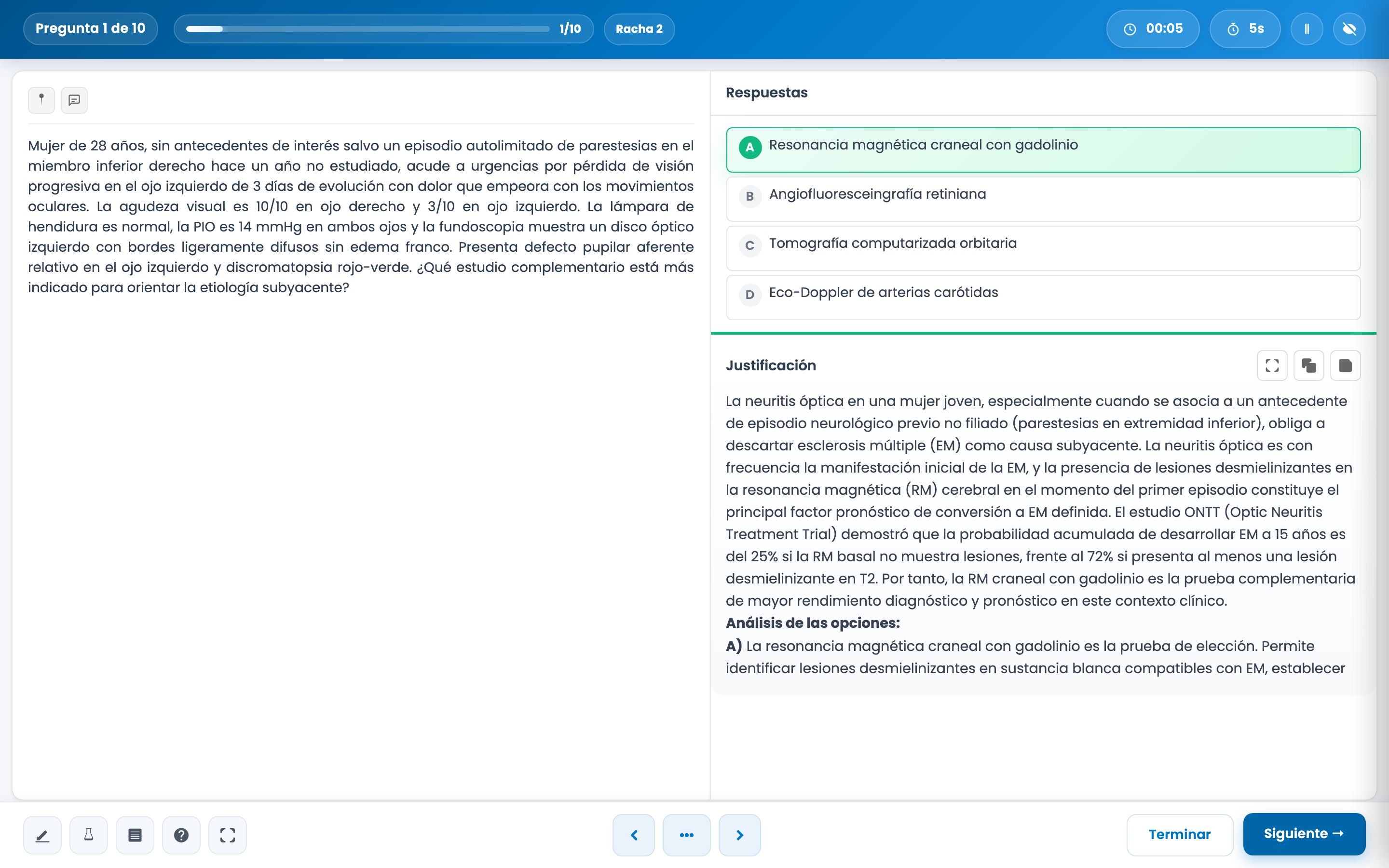Save the justification note
The width and height of the screenshot is (1389, 868).
(x=1346, y=366)
